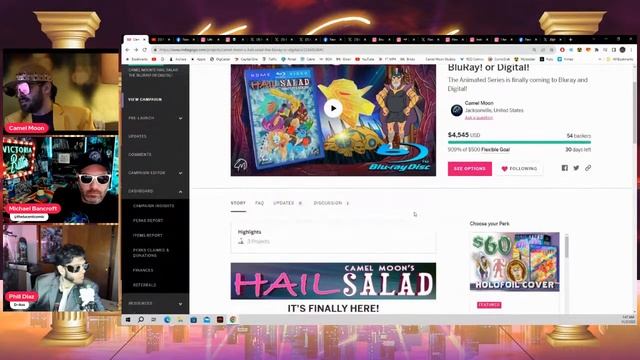The width and height of the screenshot is (640, 360).
Task: Open Perks Claimed & Donations item
Action: [x=151, y=253]
